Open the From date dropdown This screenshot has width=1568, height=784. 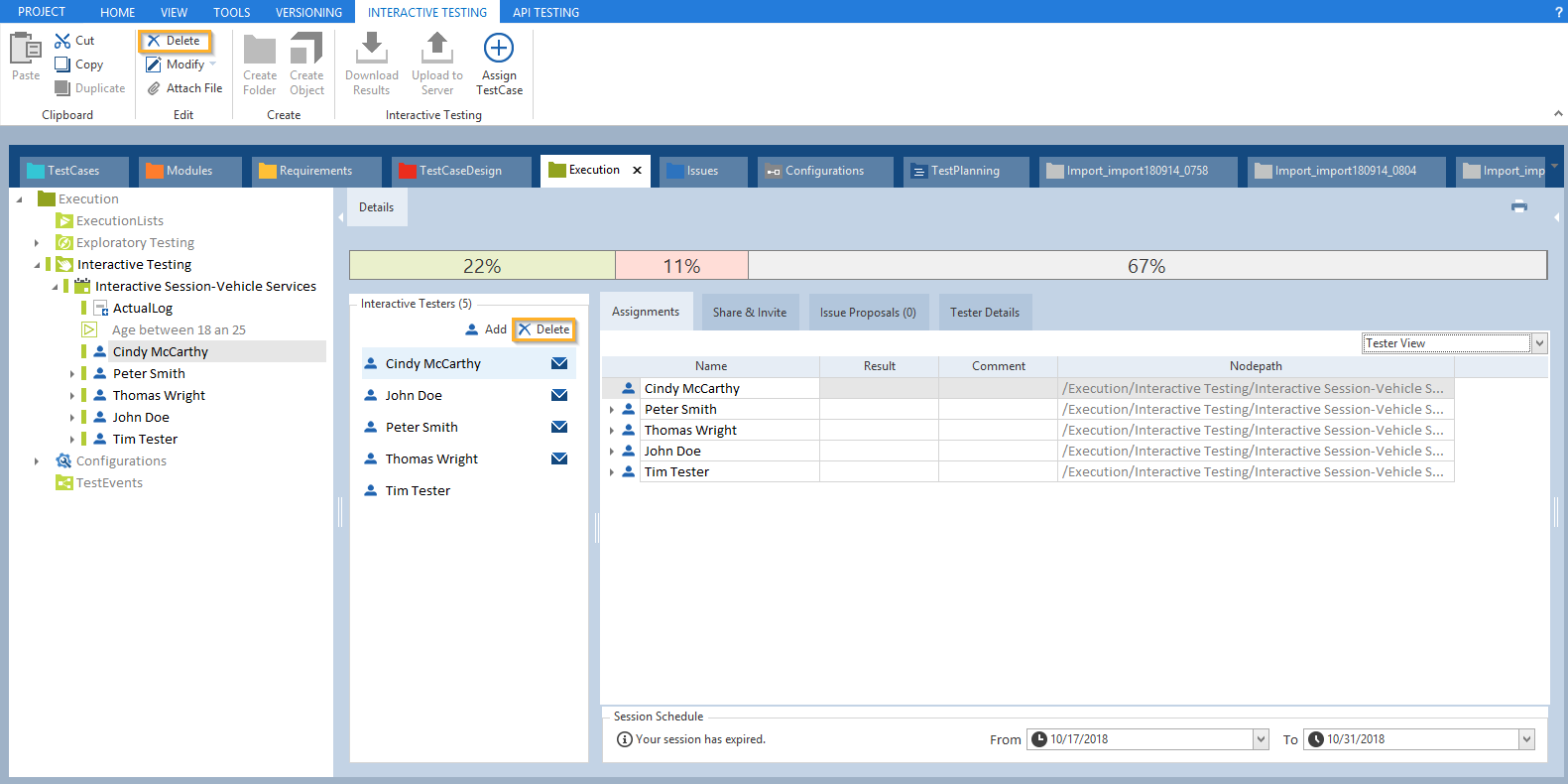[x=1261, y=739]
